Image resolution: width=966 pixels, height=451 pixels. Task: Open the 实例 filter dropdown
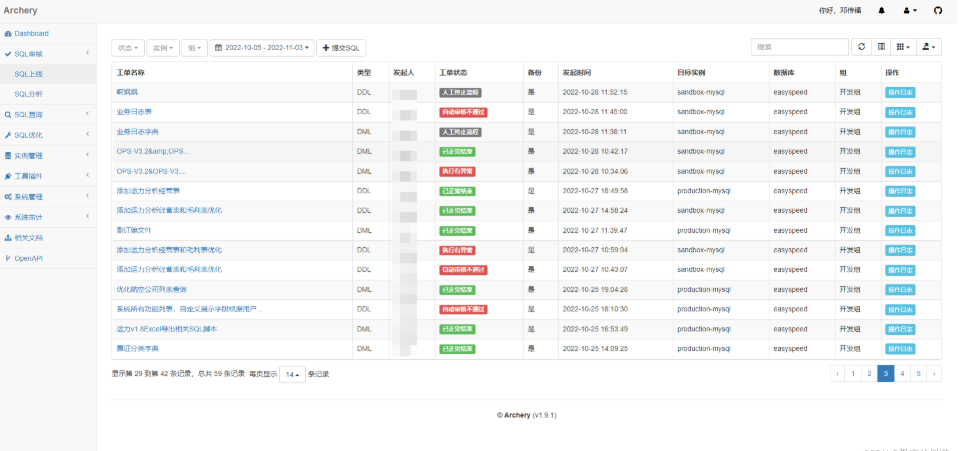163,47
